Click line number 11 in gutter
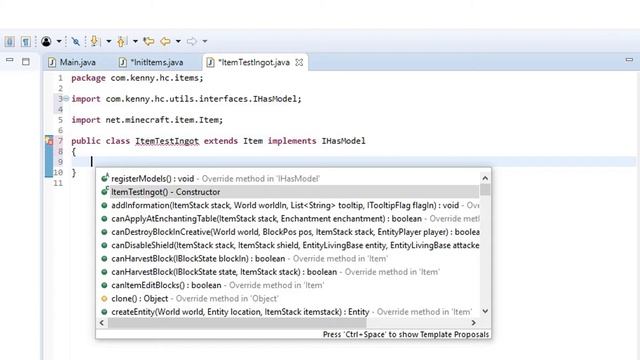This screenshot has width=640, height=360. (x=58, y=183)
